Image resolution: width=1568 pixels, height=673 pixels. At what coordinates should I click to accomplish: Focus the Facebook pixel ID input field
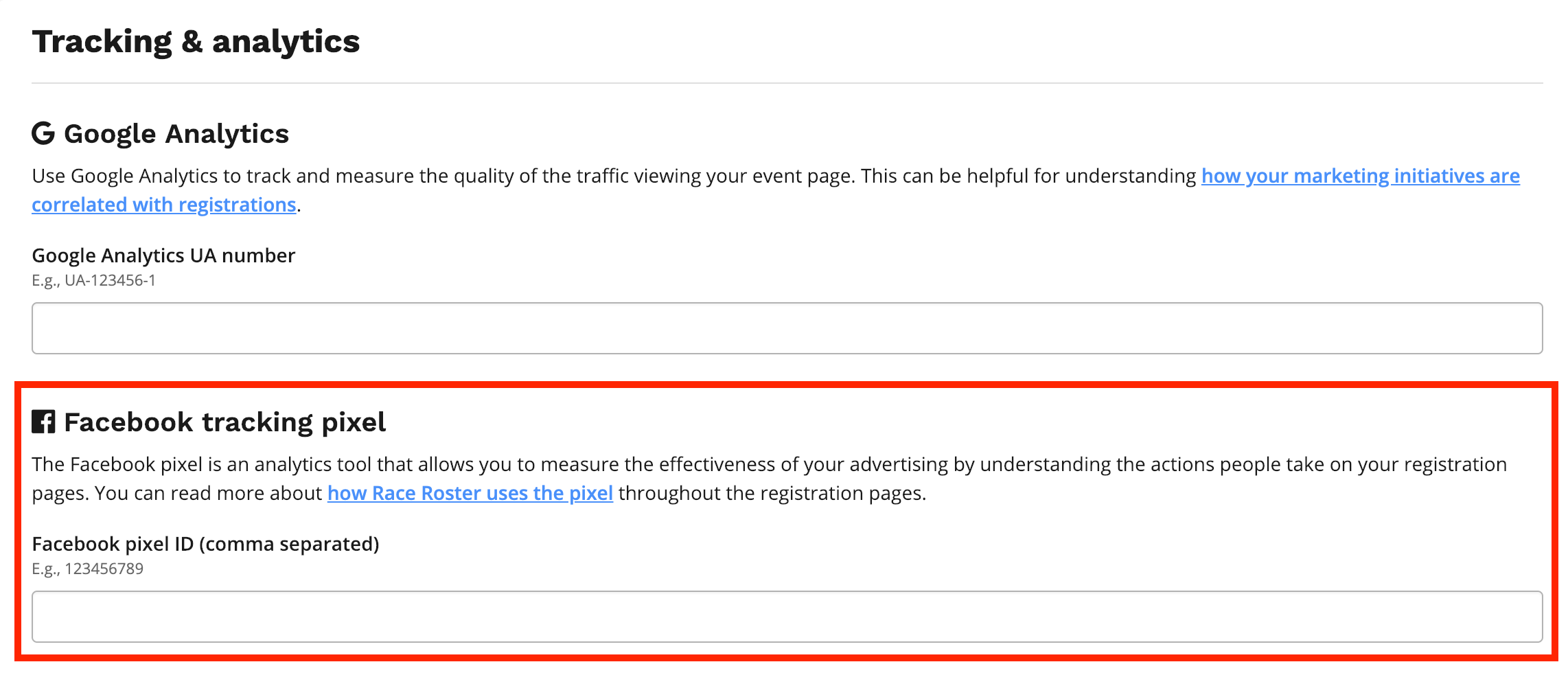point(787,617)
